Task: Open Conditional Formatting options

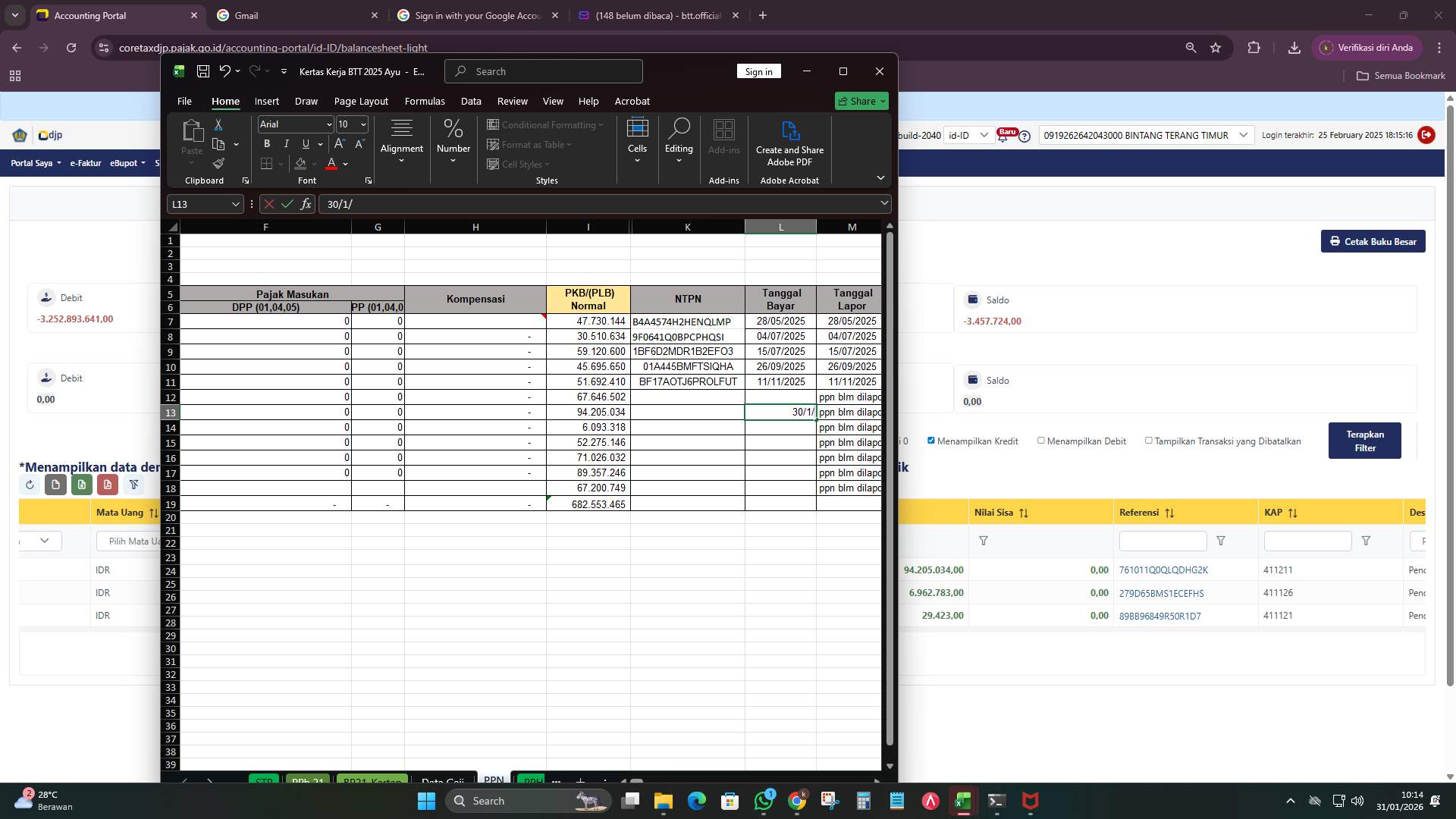Action: (546, 124)
